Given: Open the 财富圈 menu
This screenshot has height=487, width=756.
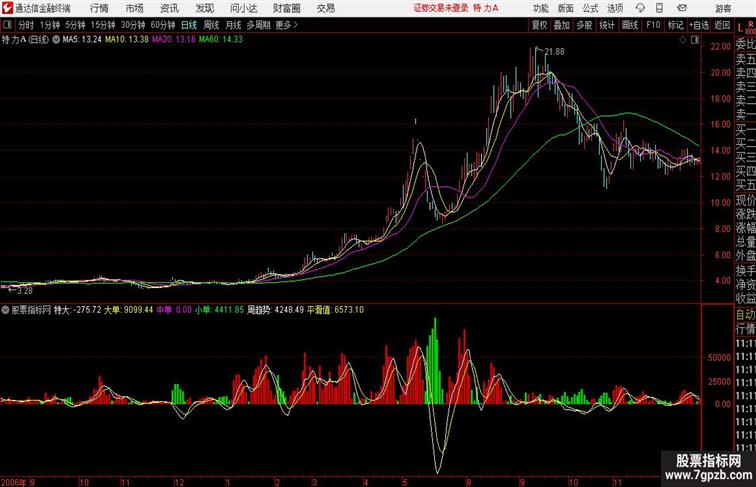Looking at the screenshot, I should 286,8.
